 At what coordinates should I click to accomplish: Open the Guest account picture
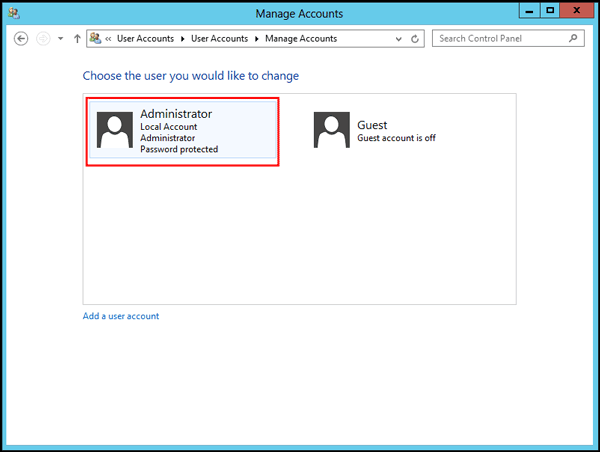pos(332,130)
